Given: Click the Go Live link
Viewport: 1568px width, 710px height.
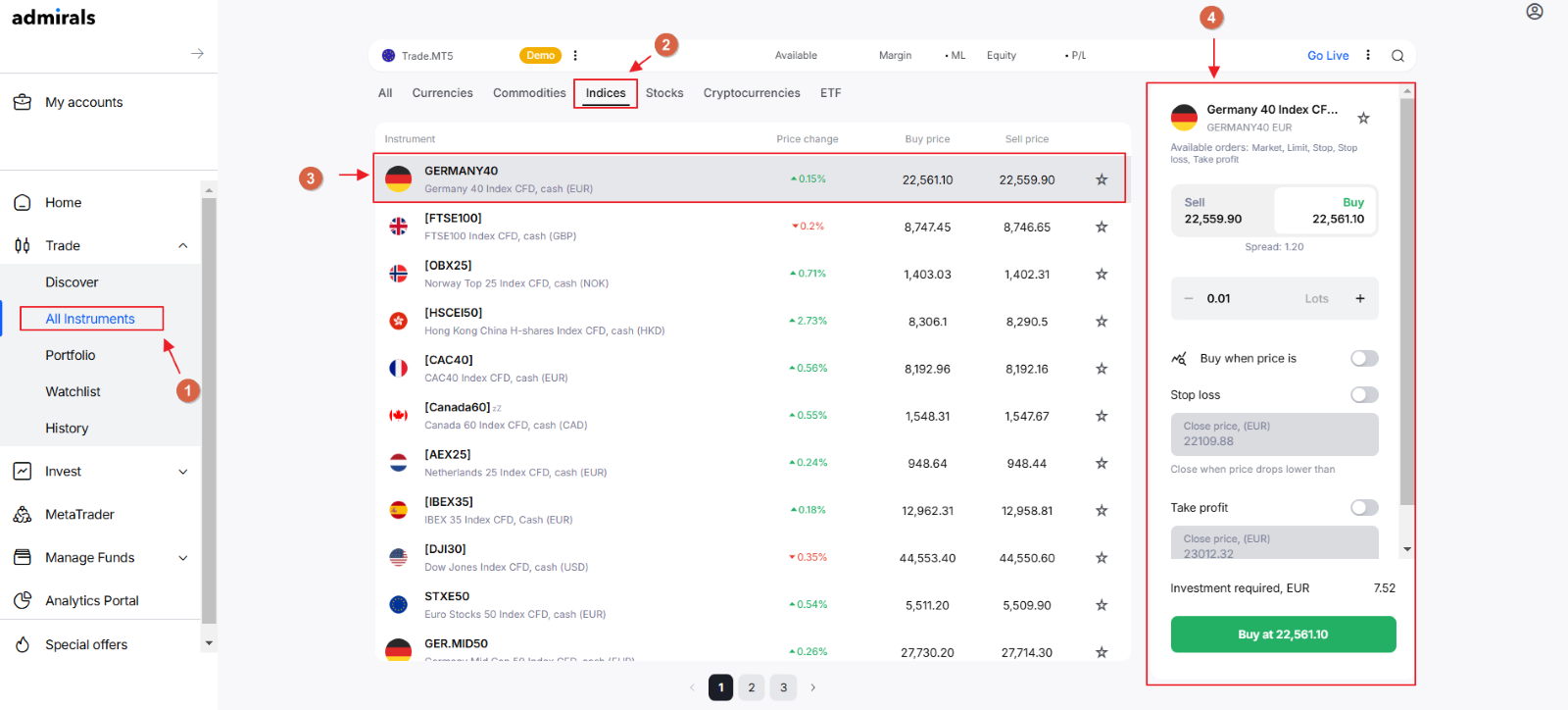Looking at the screenshot, I should [x=1328, y=56].
